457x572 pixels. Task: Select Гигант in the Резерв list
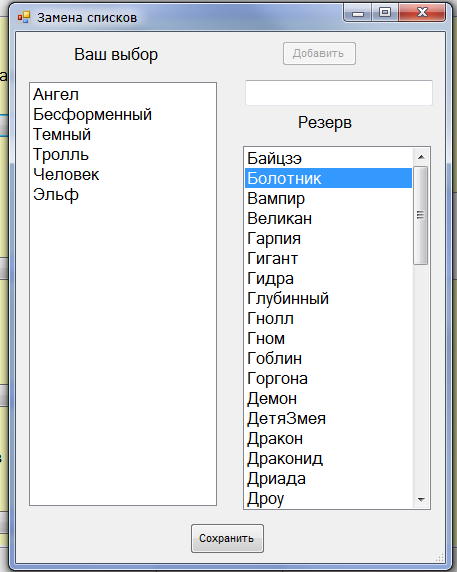click(328, 258)
